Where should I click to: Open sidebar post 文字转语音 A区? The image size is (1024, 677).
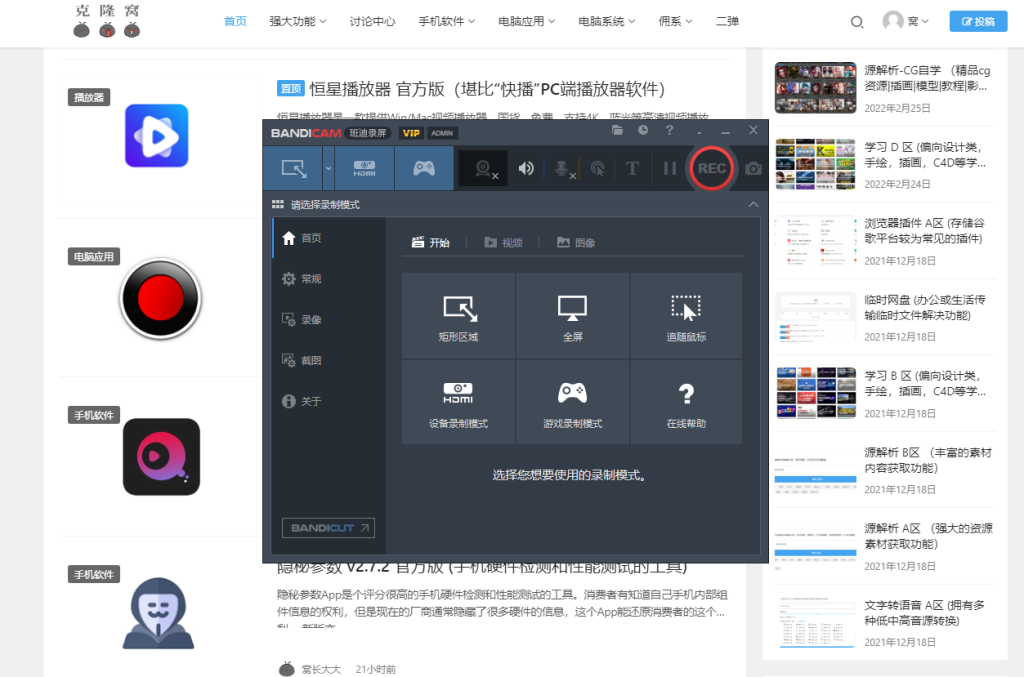[x=925, y=612]
